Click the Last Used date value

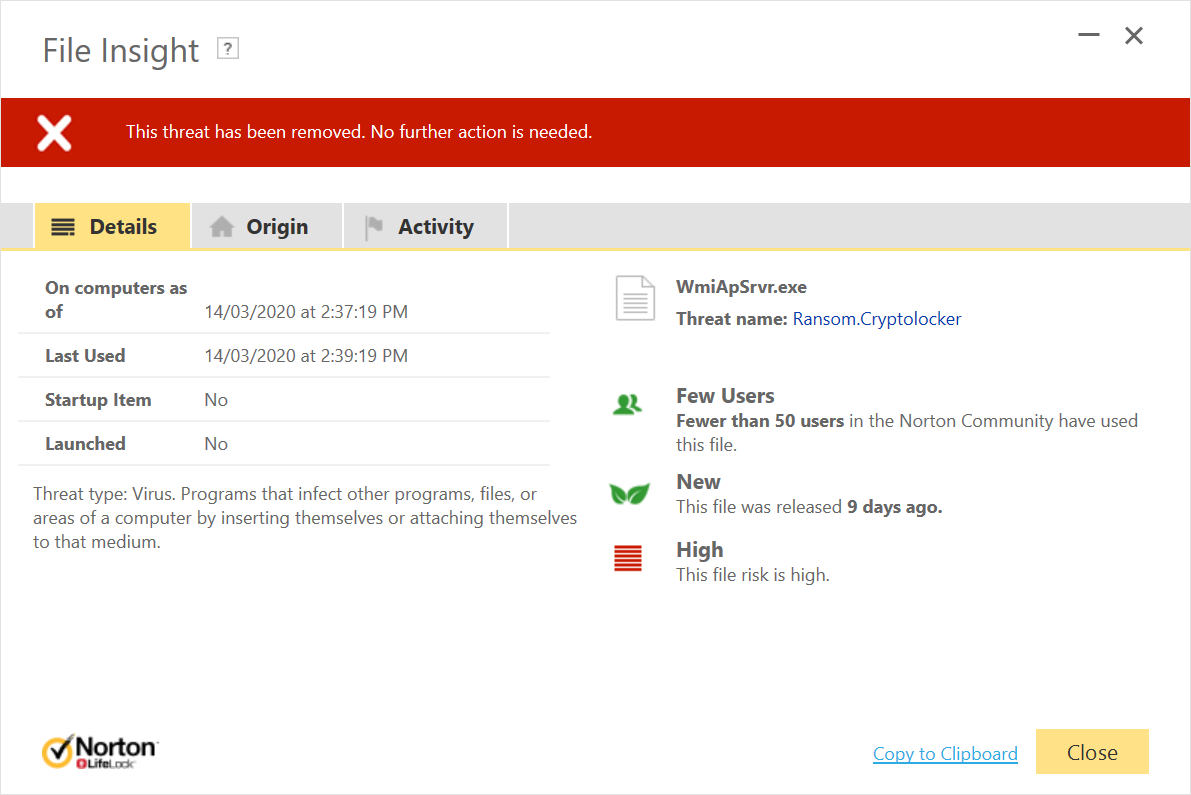pos(306,356)
